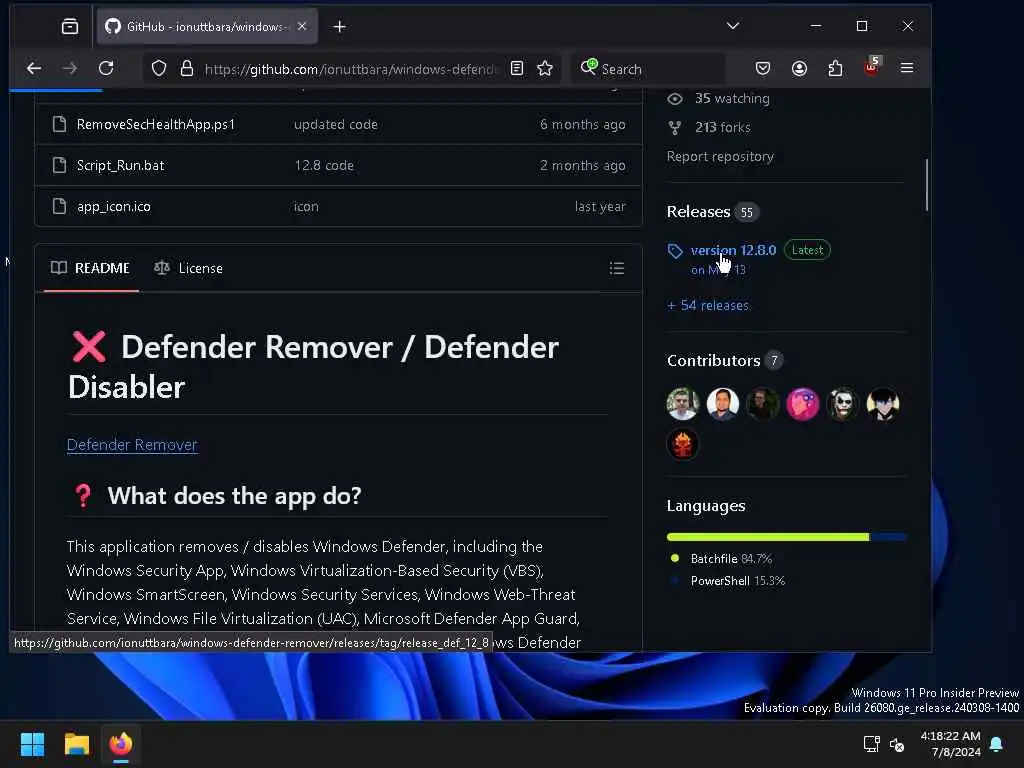Open the tracking protection shield icon
This screenshot has width=1024, height=768.
coord(159,68)
